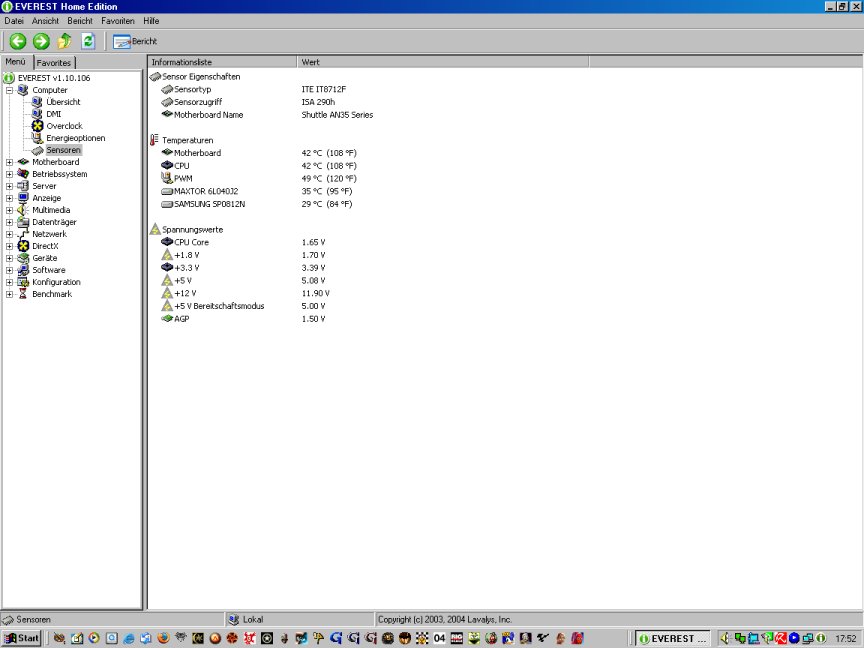Open the Datei menu

pos(14,20)
